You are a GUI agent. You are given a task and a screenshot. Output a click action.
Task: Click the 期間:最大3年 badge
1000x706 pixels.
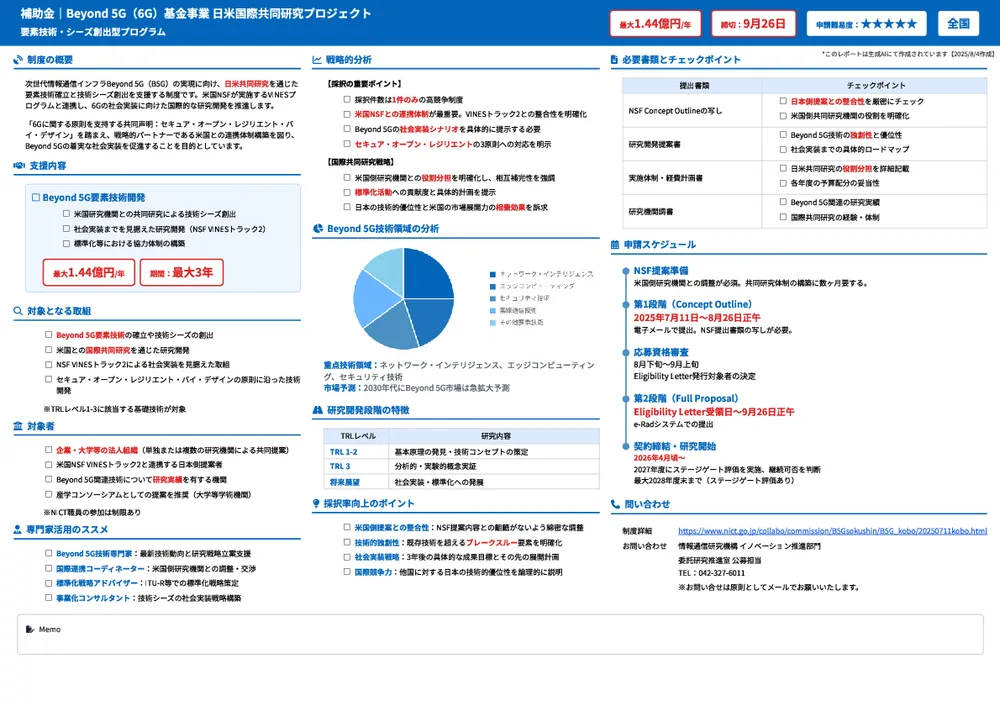181,273
